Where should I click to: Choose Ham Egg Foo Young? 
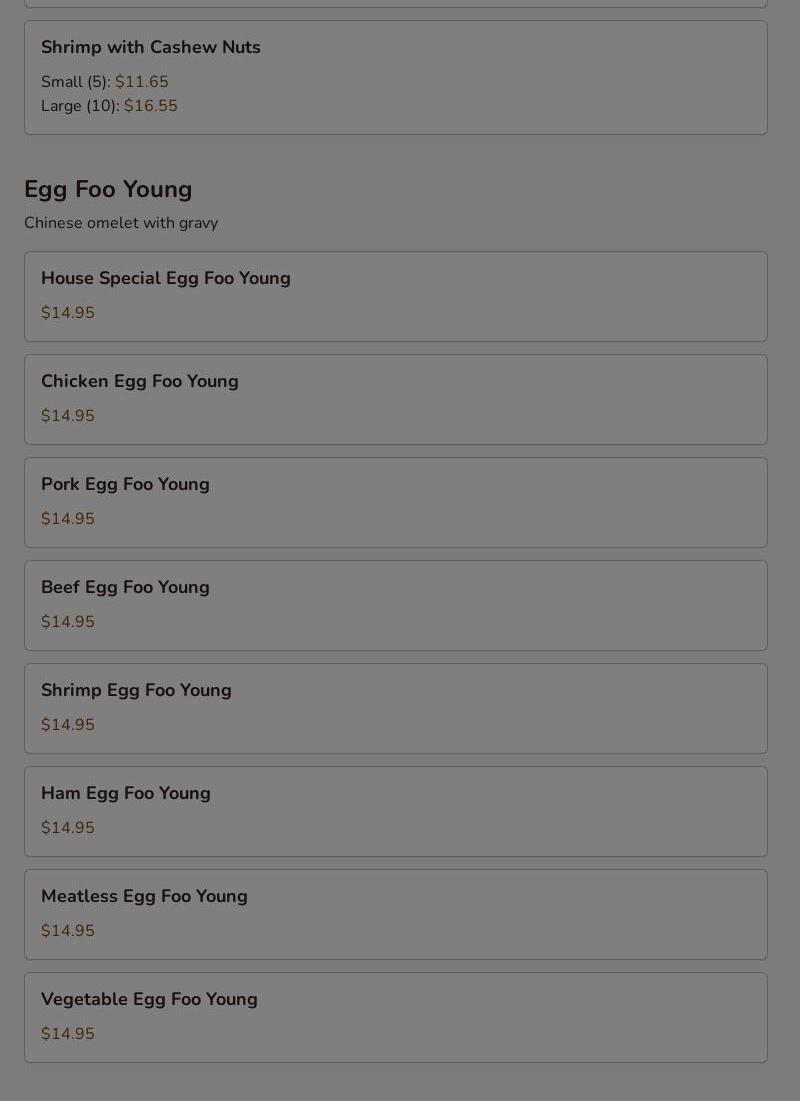pyautogui.click(x=126, y=793)
